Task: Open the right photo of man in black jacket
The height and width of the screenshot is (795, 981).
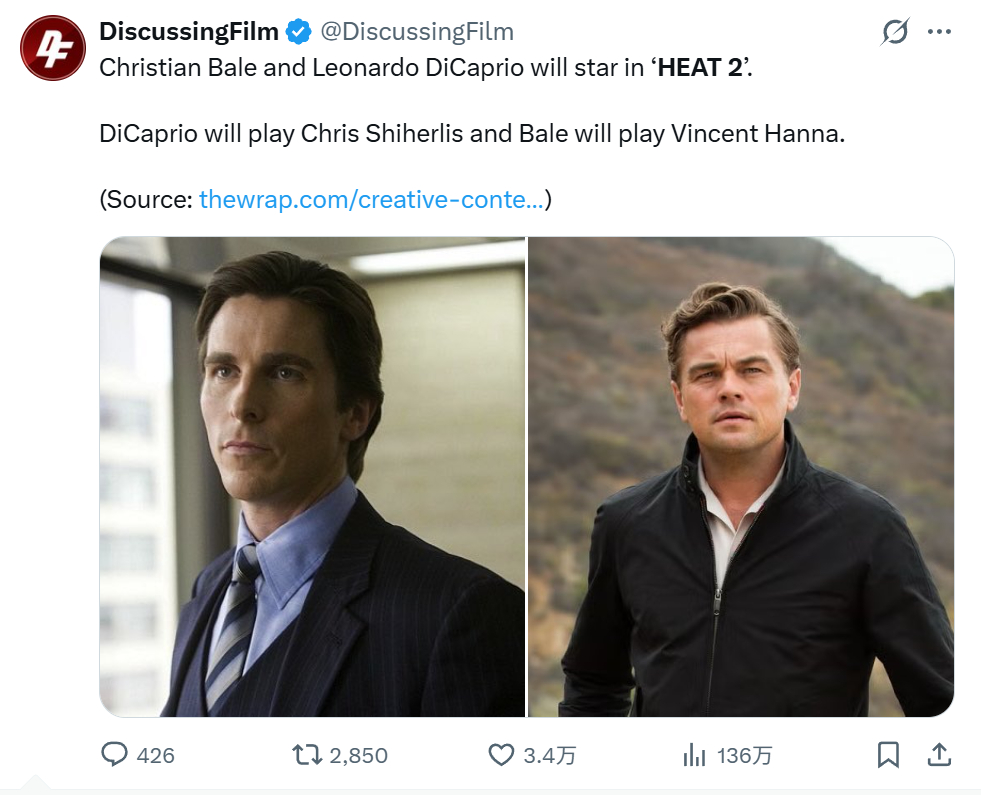Action: click(741, 477)
